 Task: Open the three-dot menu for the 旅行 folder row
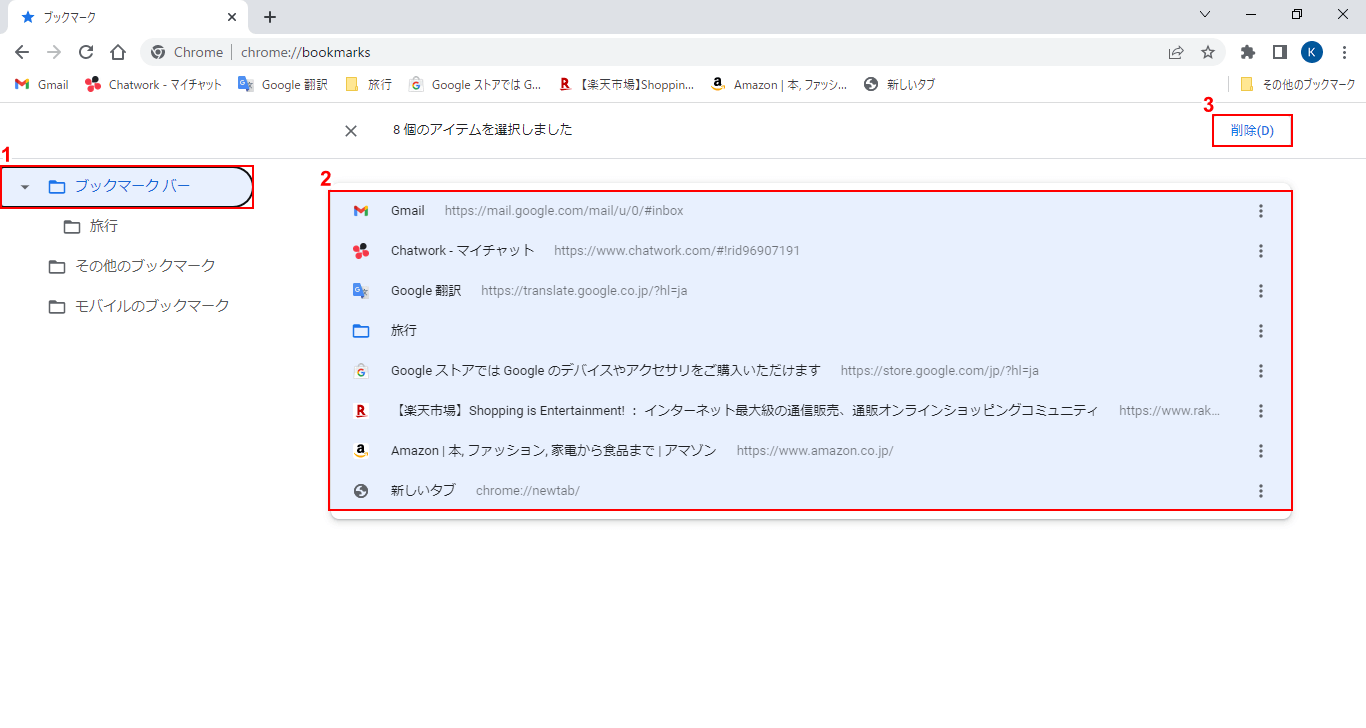coord(1261,331)
